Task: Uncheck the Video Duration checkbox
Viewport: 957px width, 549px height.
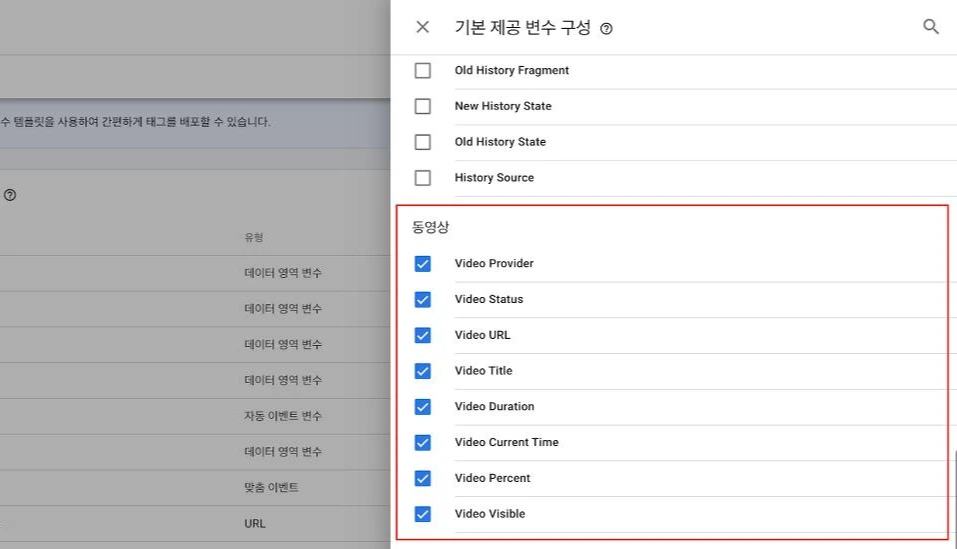Action: (422, 407)
